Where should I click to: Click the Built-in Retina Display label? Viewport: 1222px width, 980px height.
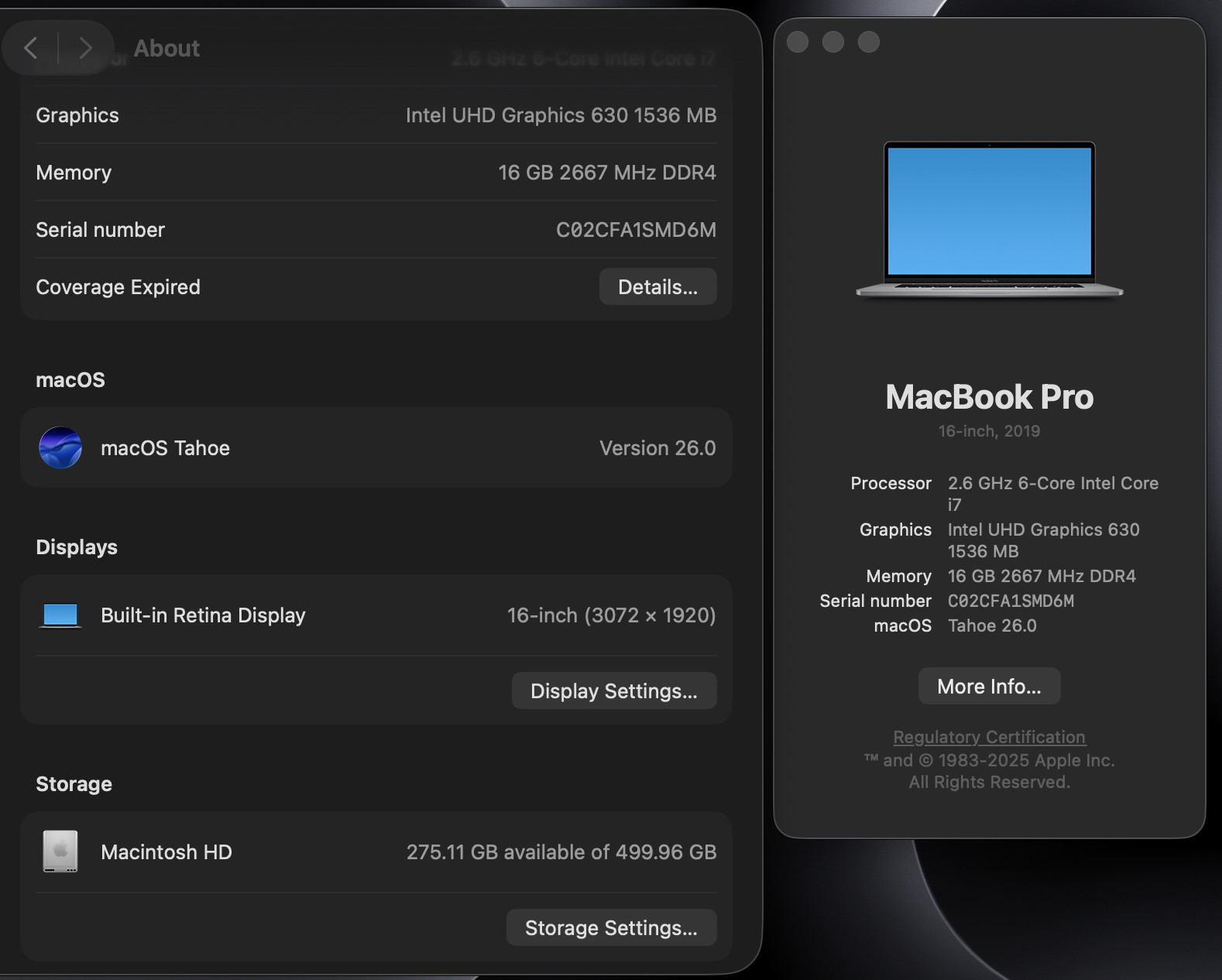pos(203,615)
